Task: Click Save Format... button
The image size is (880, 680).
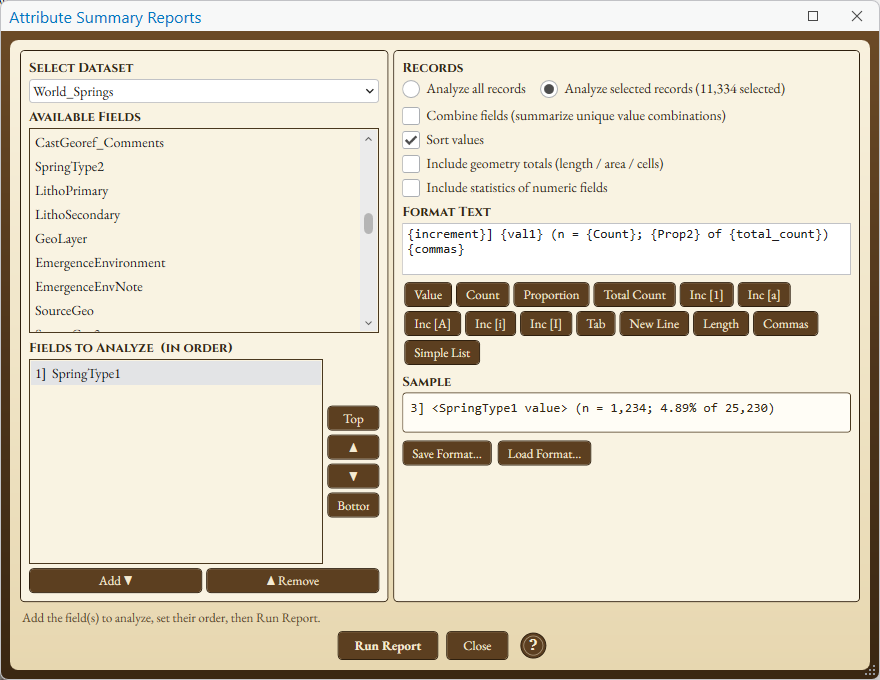Action: (447, 453)
